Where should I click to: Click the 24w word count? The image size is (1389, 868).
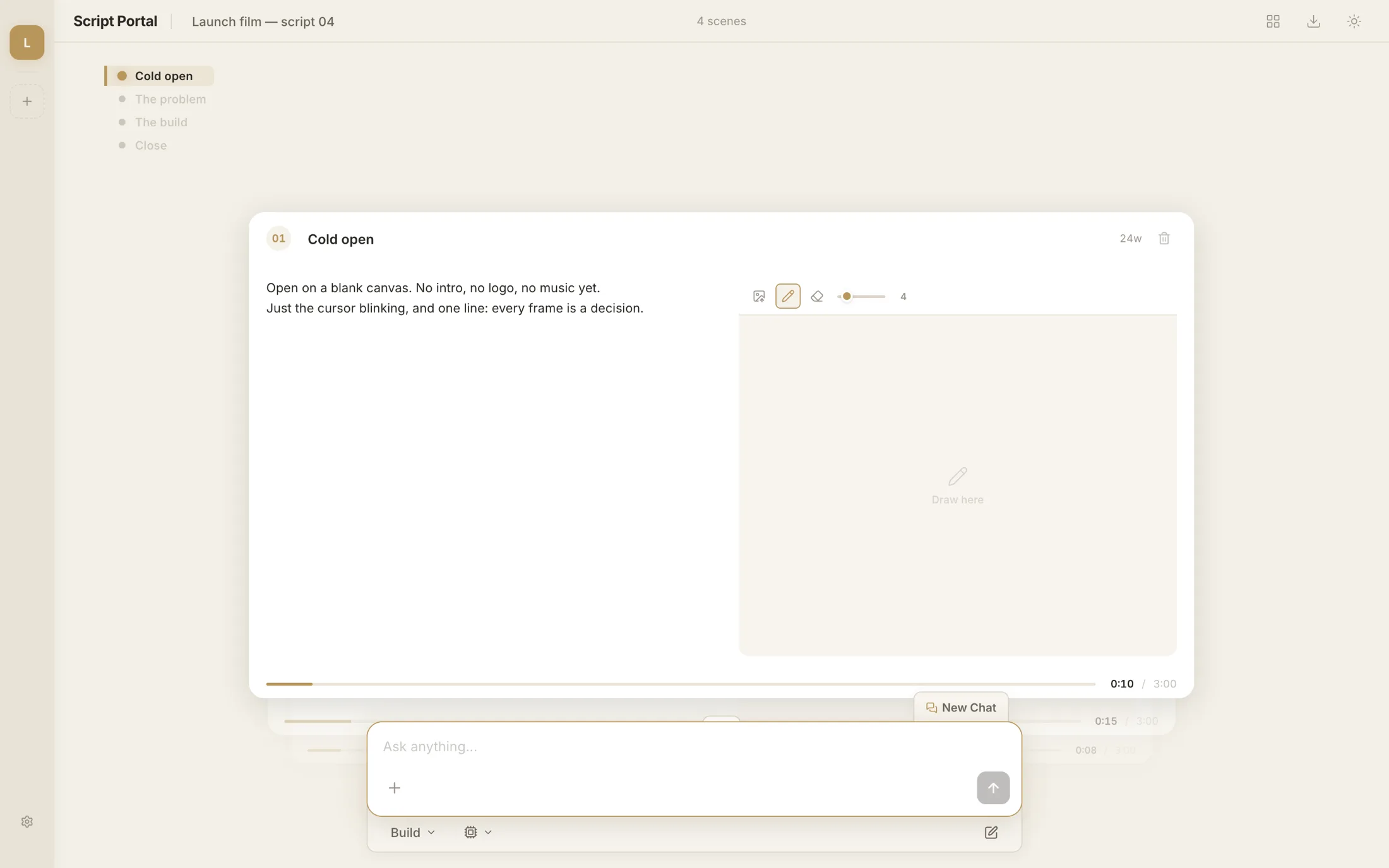coord(1130,239)
